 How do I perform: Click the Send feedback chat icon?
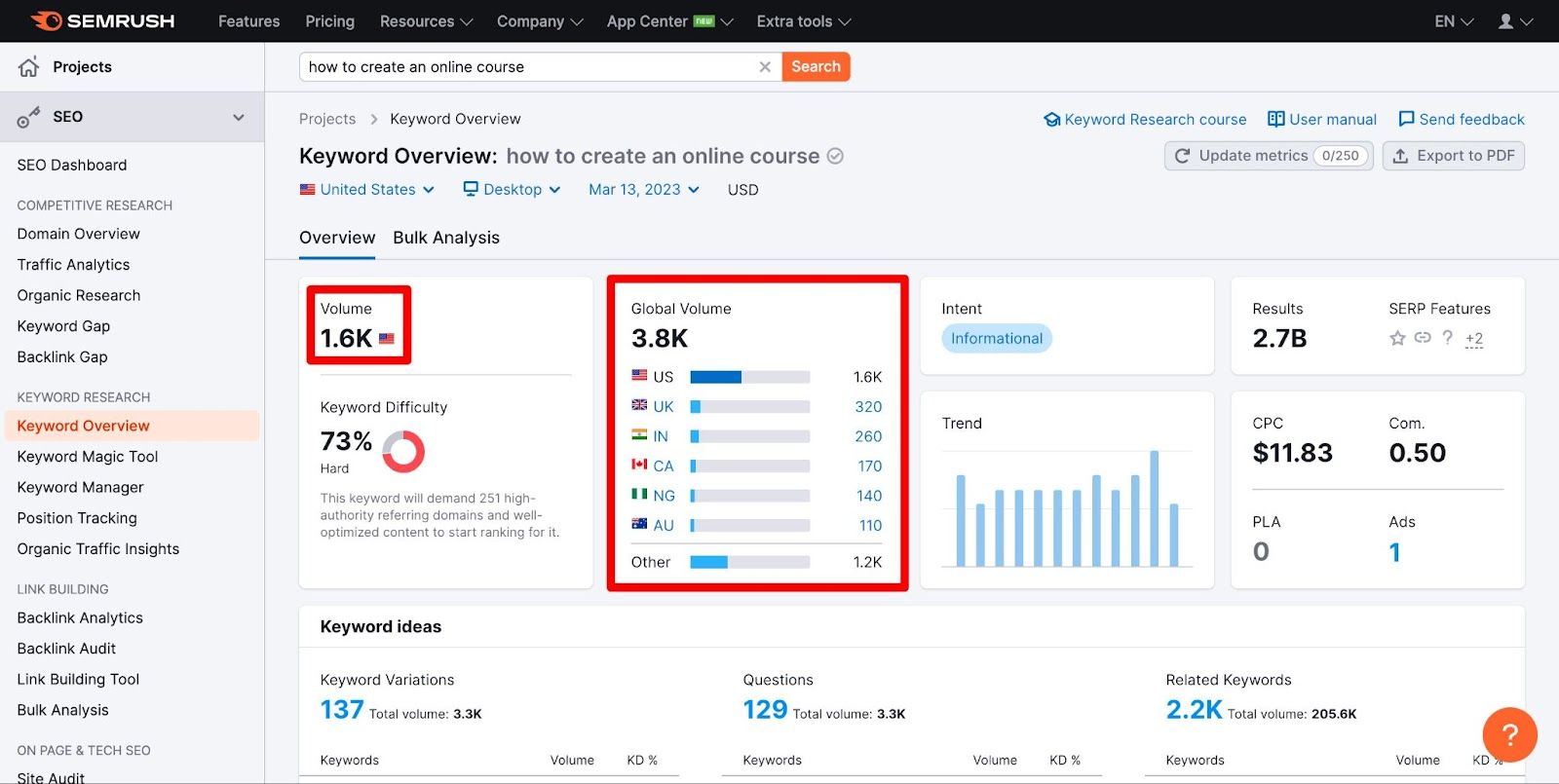pos(1406,119)
